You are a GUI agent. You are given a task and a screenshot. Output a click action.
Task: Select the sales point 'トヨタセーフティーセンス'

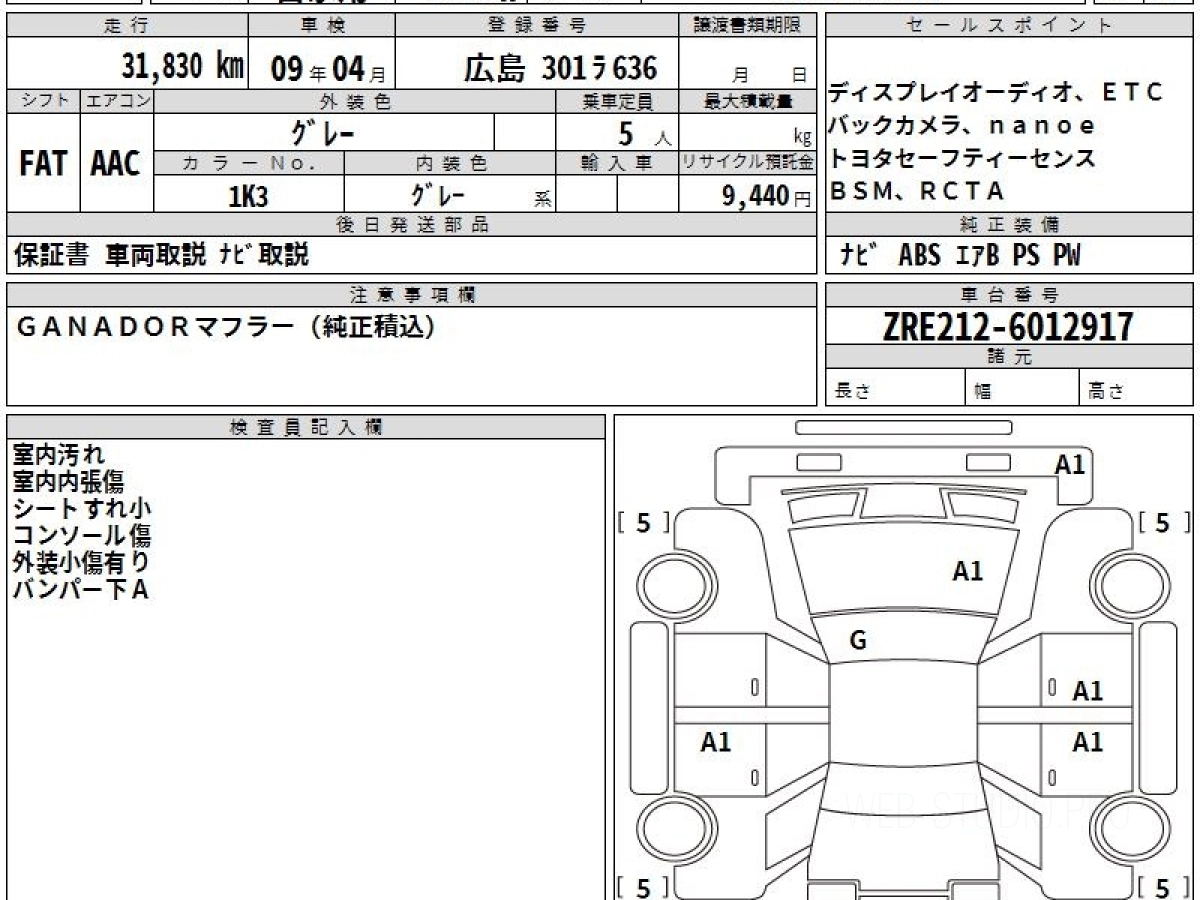point(962,157)
